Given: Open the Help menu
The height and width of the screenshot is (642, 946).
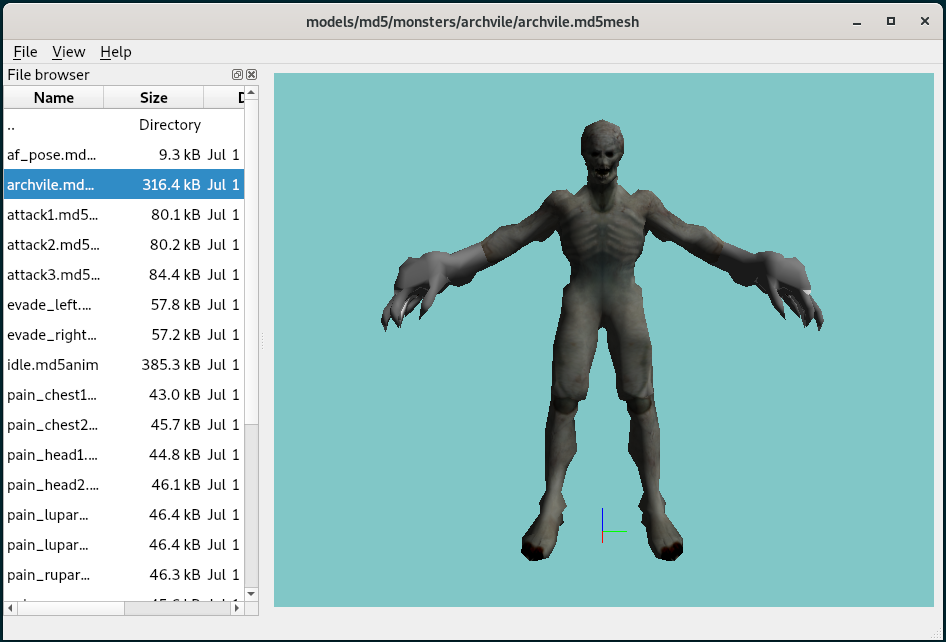Looking at the screenshot, I should tap(116, 52).
